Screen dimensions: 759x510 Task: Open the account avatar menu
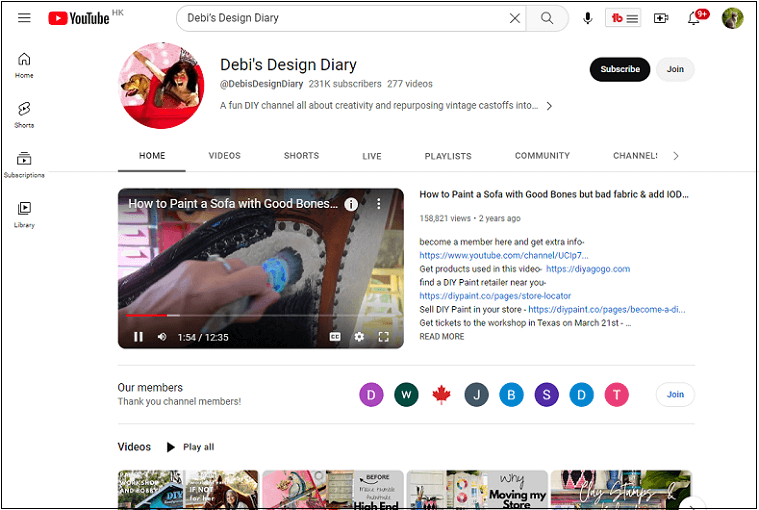click(x=732, y=18)
